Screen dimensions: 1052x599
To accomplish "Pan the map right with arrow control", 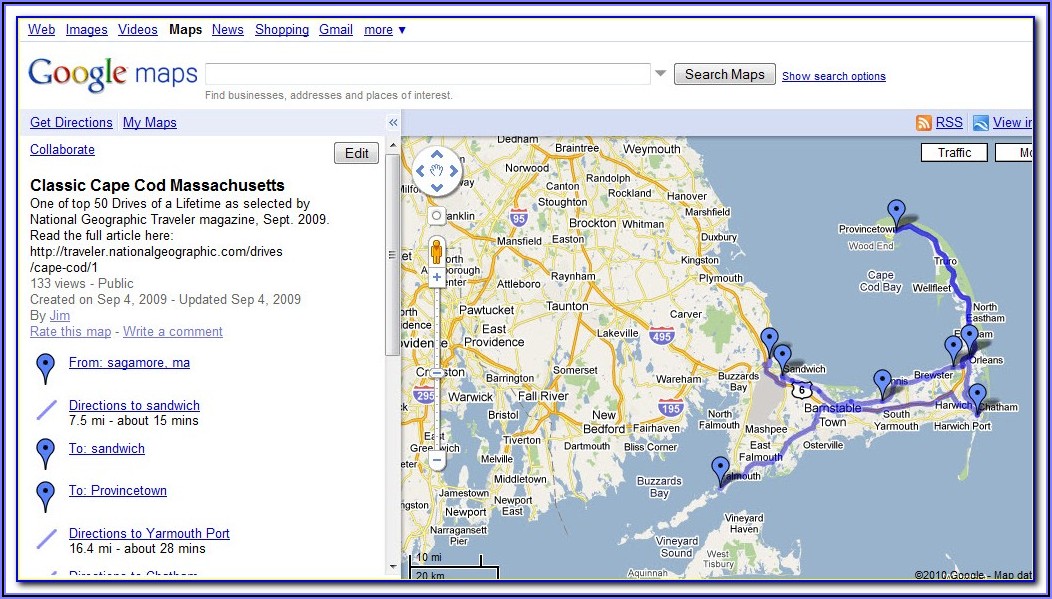I will [x=452, y=171].
